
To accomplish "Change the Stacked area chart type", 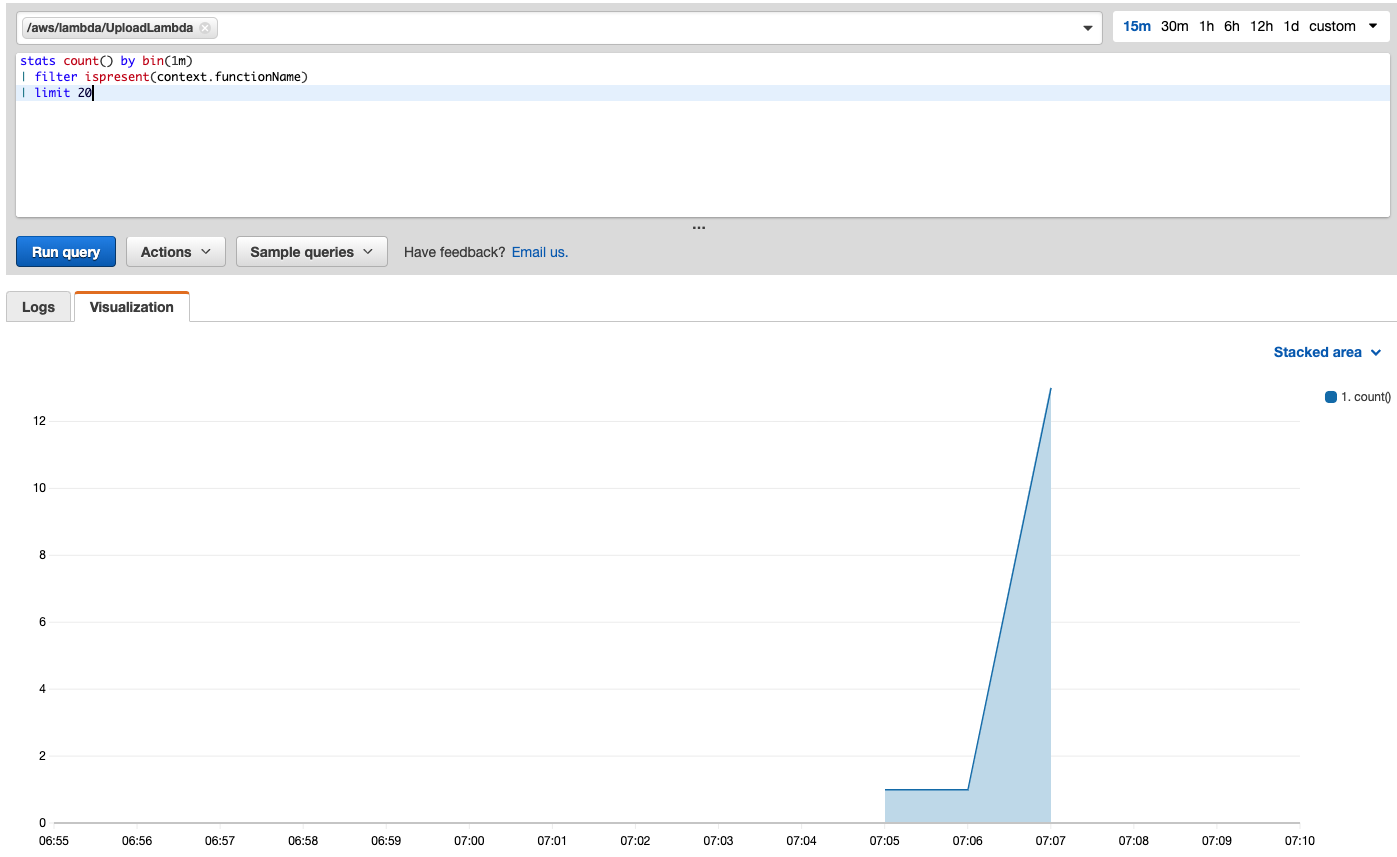I will point(1326,352).
